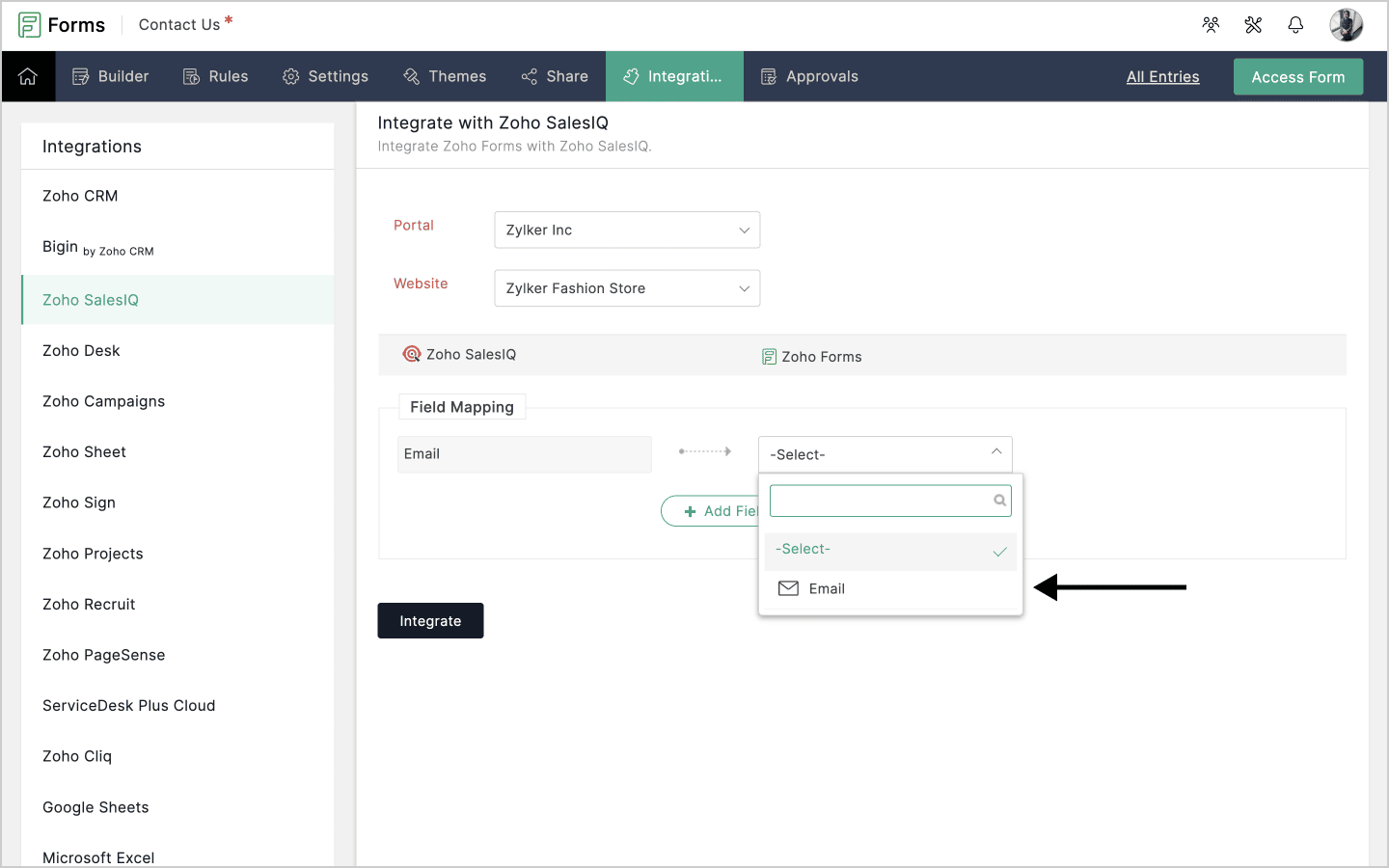Open Zoho Campaigns integration
Screen dimensions: 1389x868
coord(177,401)
